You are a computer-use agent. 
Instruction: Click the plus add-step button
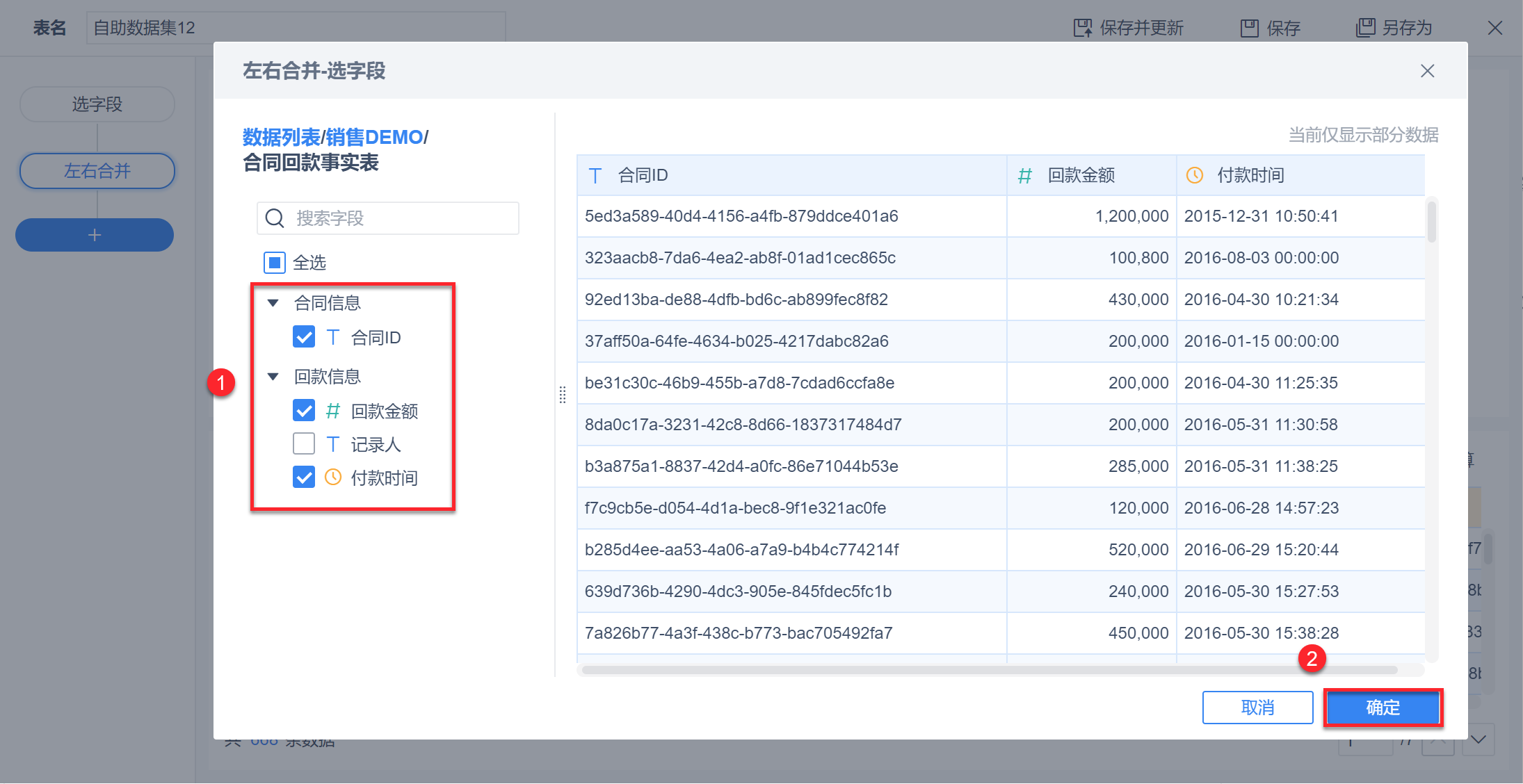95,235
